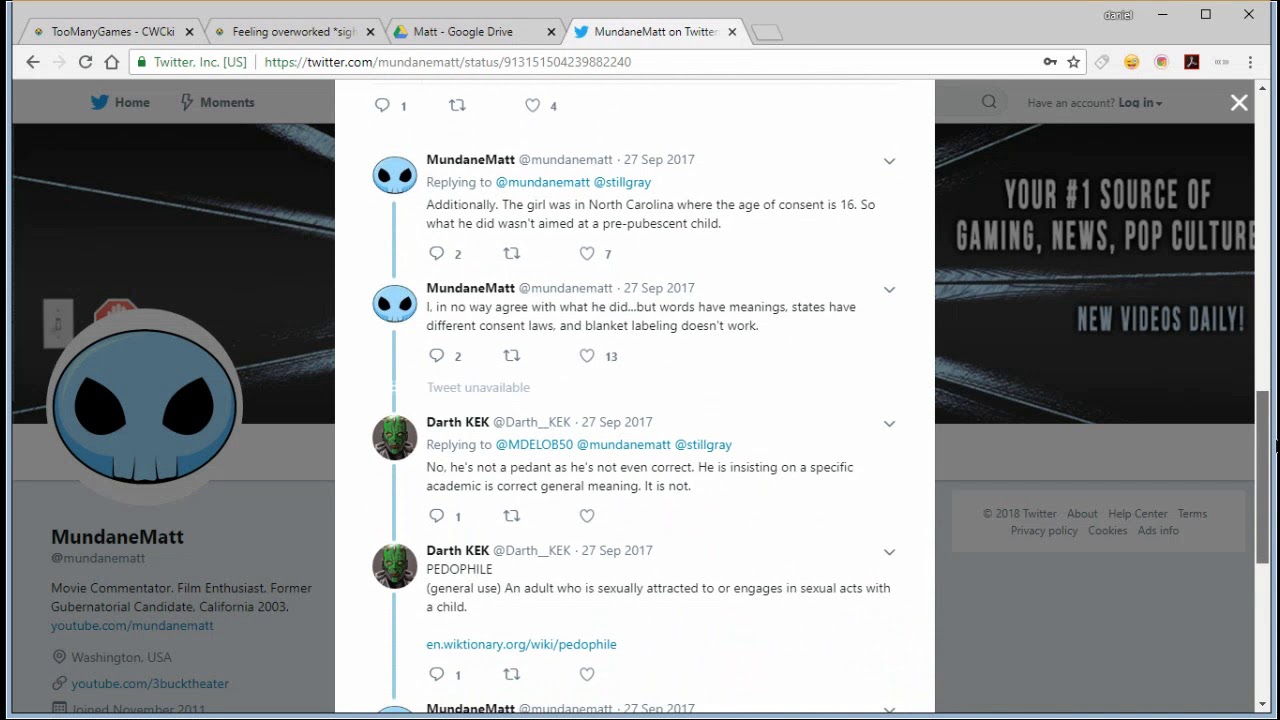Click MundaneMatt skull avatar on North Carolina tweet
Viewport: 1280px width, 720px height.
(394, 175)
